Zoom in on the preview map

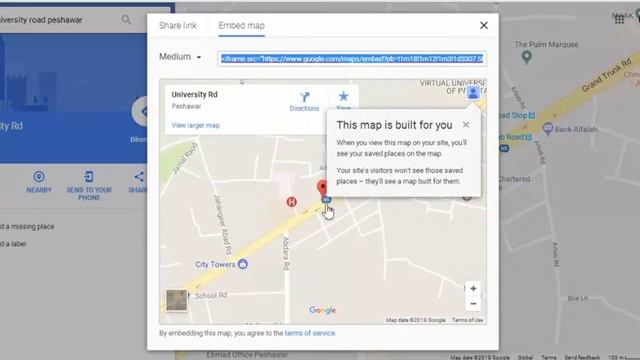[473, 289]
